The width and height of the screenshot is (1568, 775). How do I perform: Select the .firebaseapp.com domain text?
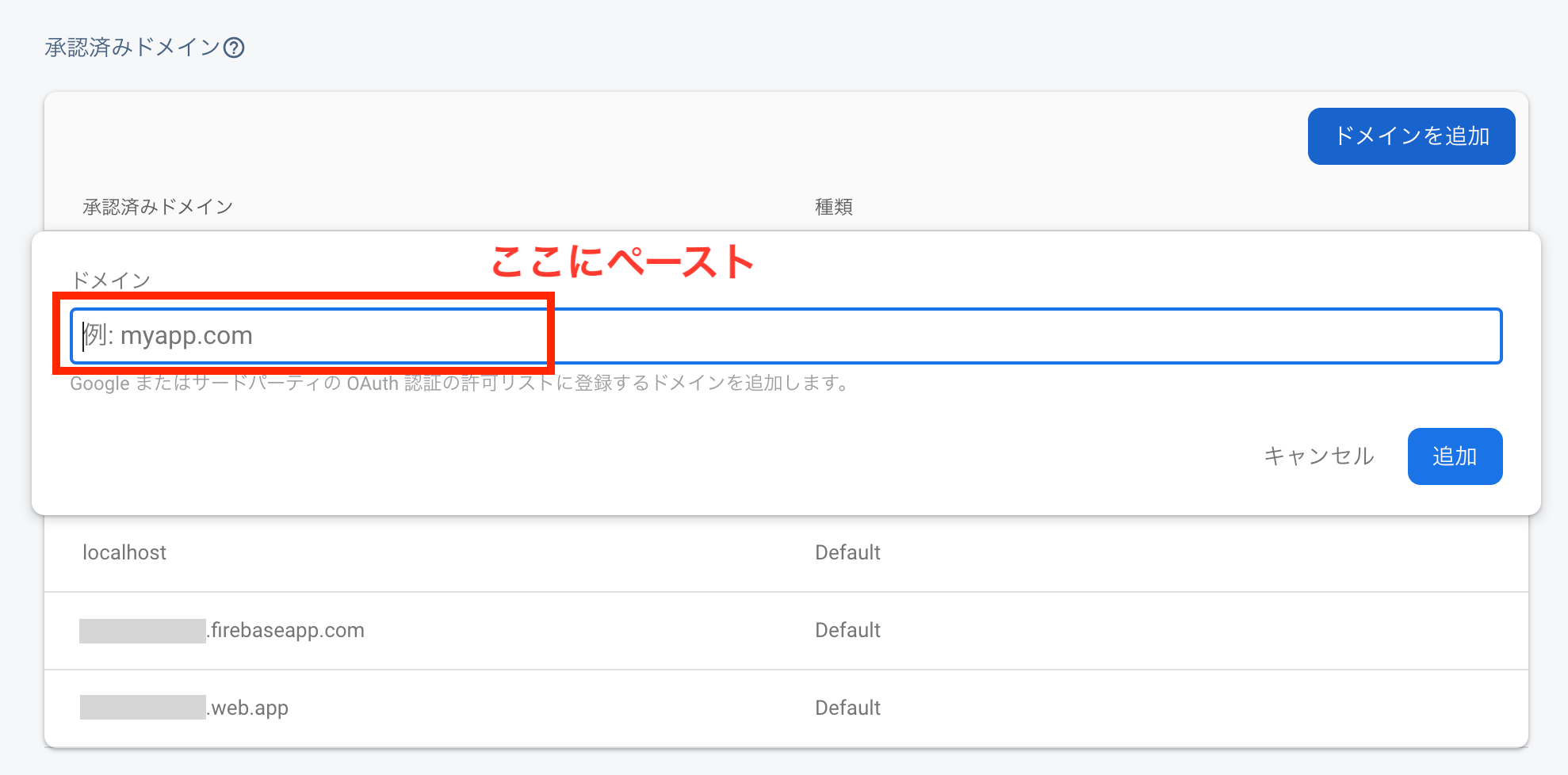(x=287, y=631)
